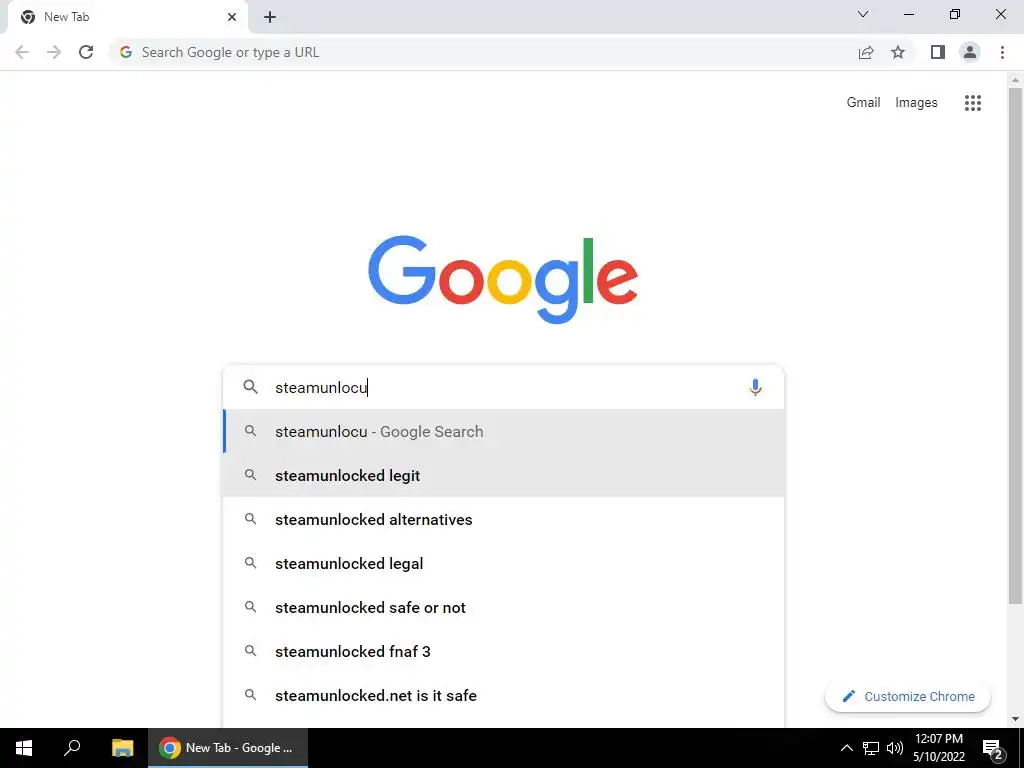Click the share this page icon
This screenshot has height=768, width=1024.
click(x=866, y=52)
